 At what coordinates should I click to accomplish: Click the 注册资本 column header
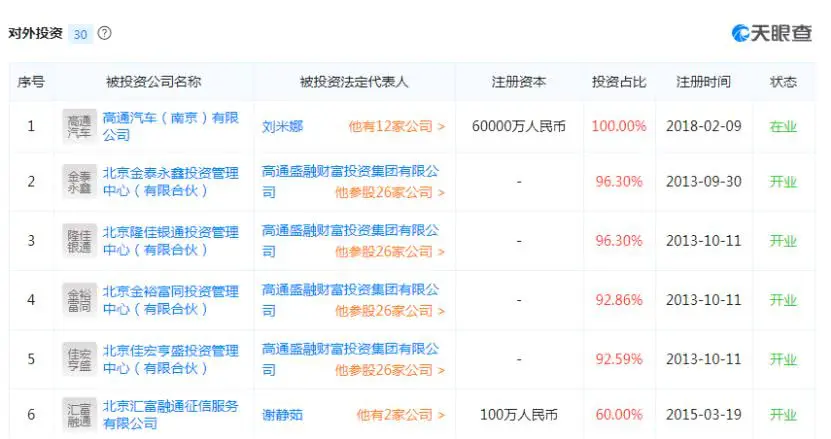click(519, 82)
